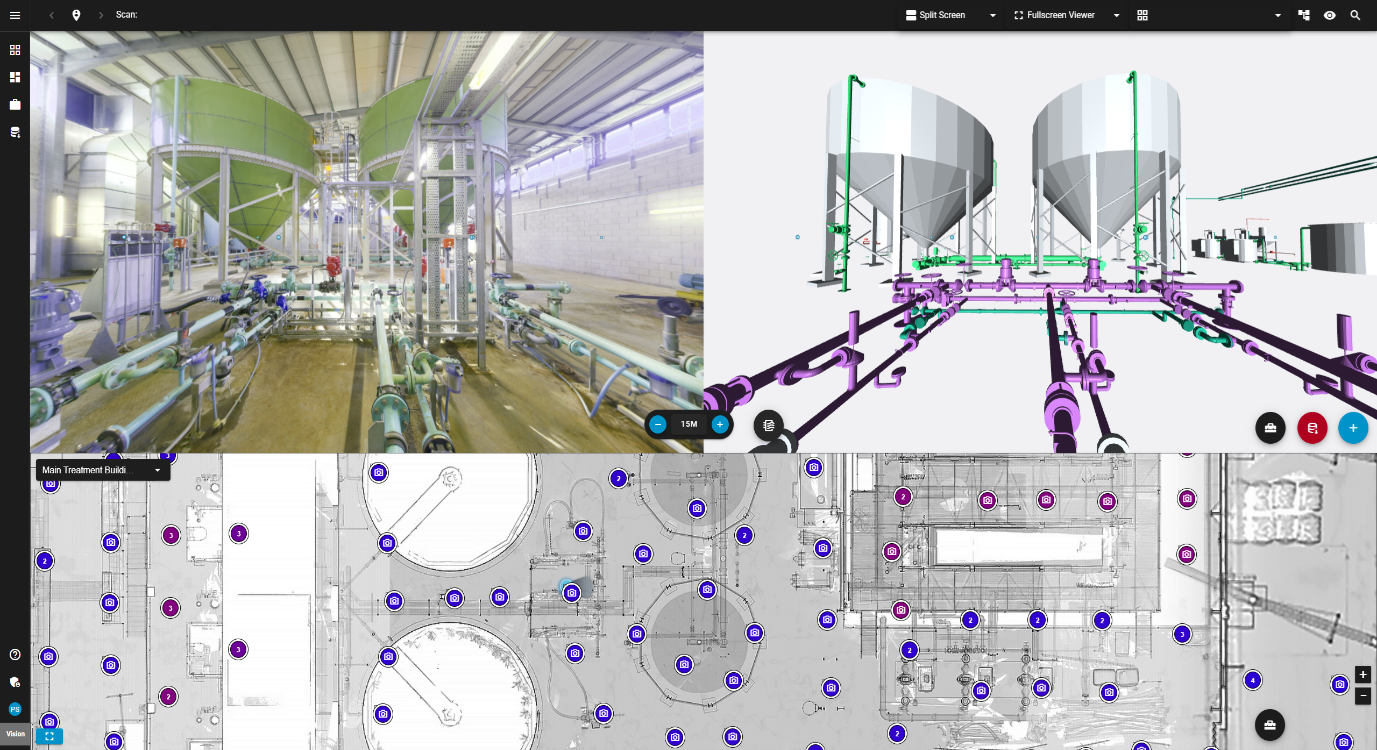Click the blue plus add button
Viewport: 1377px width, 750px height.
click(x=1353, y=428)
